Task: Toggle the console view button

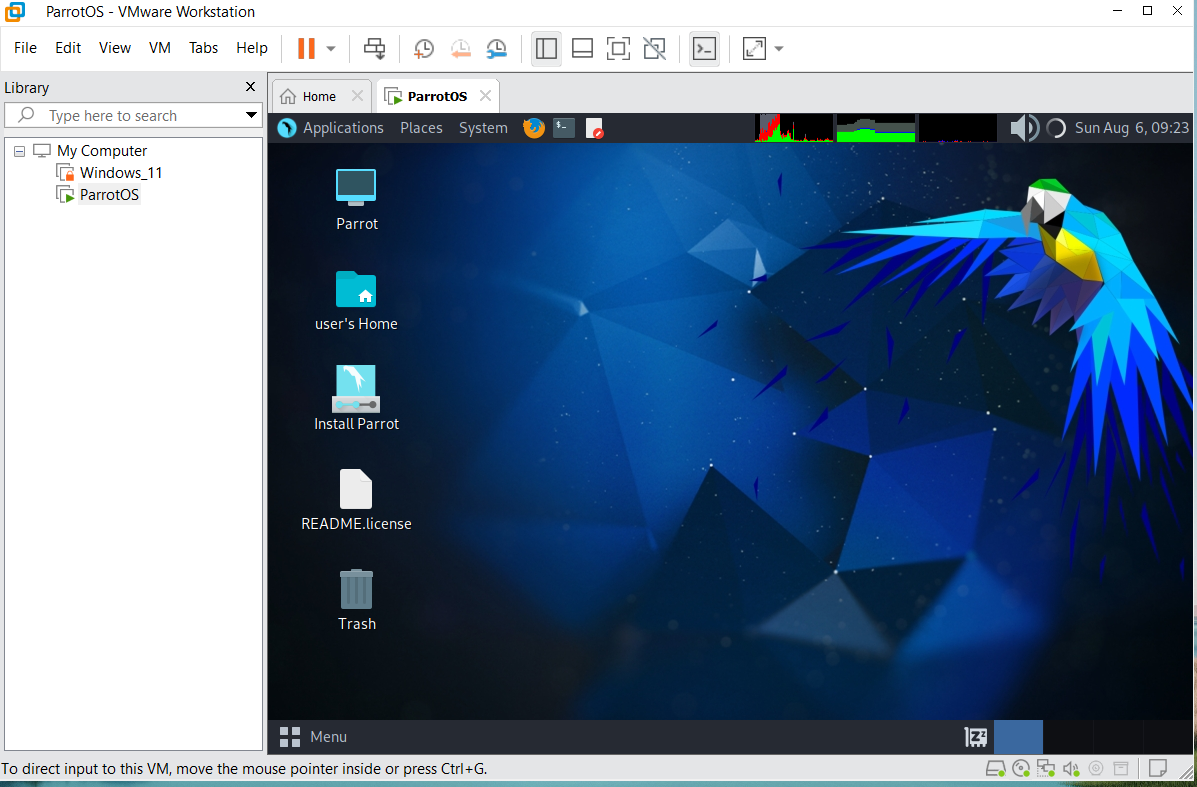Action: point(704,48)
